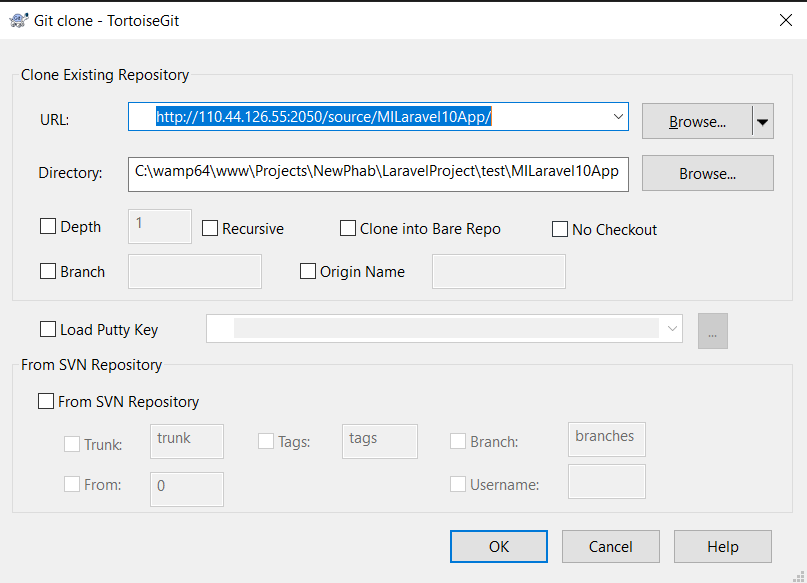Tick the Username checkbox

coord(458,484)
